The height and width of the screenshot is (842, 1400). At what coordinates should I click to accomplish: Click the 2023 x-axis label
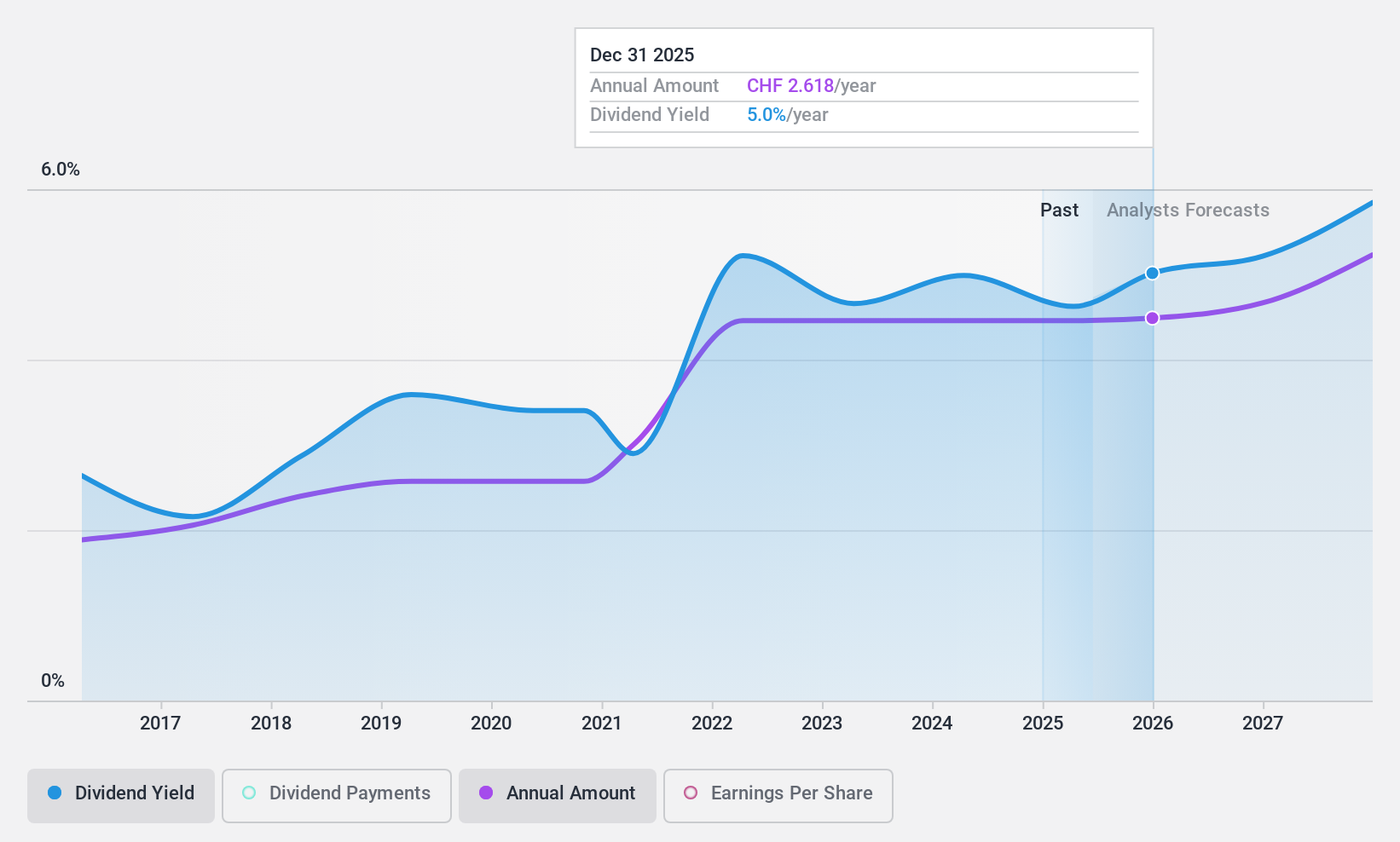(x=822, y=724)
